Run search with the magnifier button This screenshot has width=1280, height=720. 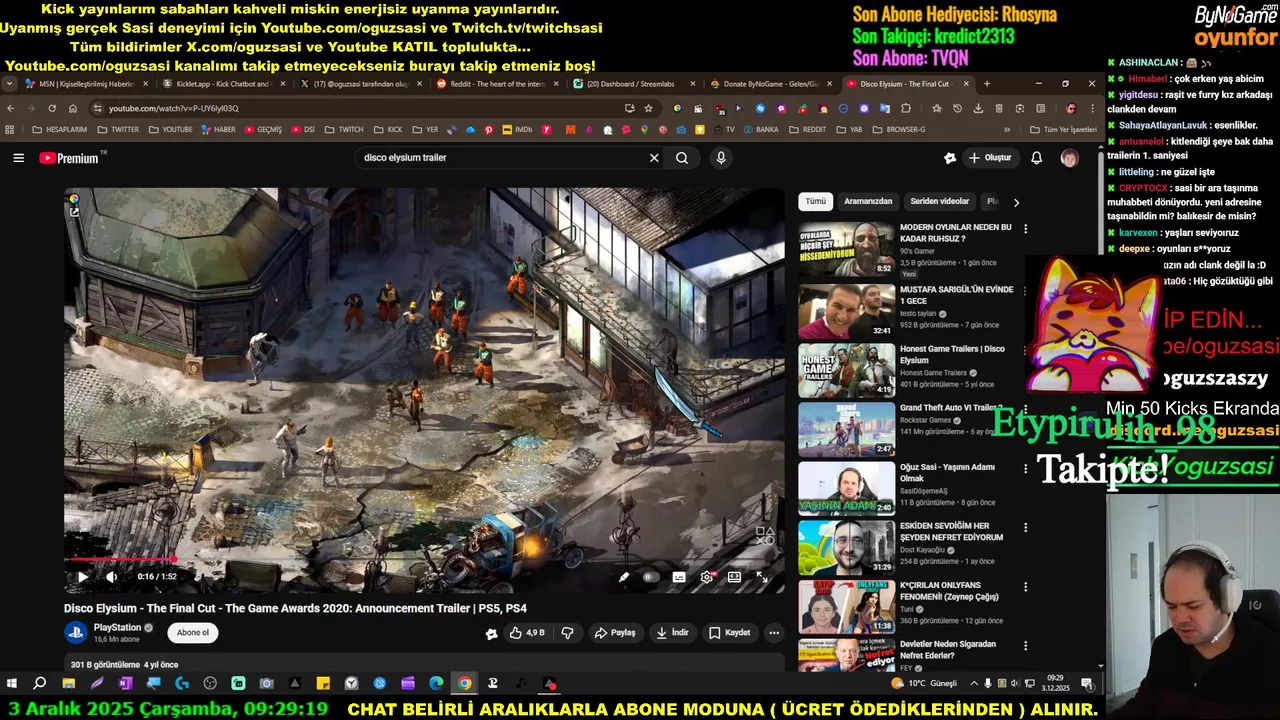tap(682, 158)
